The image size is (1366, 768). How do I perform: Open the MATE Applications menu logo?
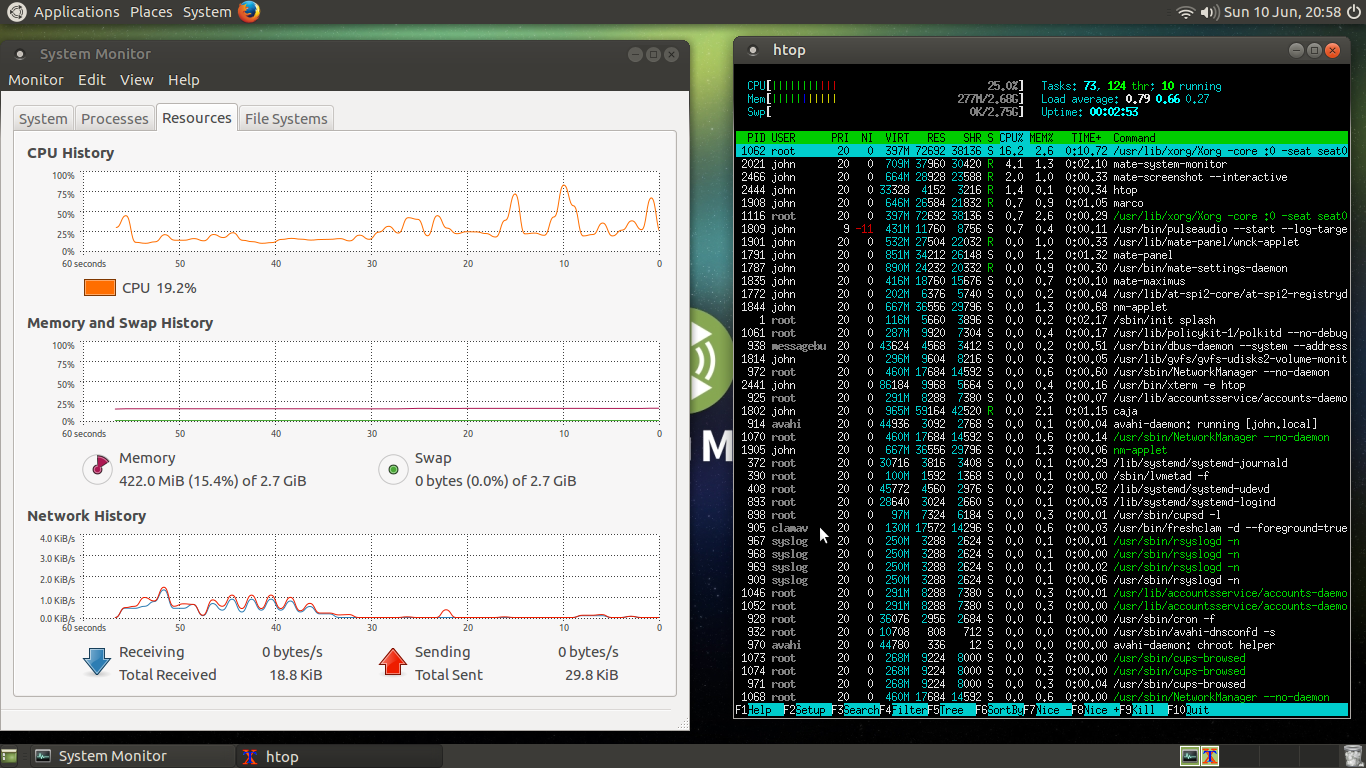point(17,12)
